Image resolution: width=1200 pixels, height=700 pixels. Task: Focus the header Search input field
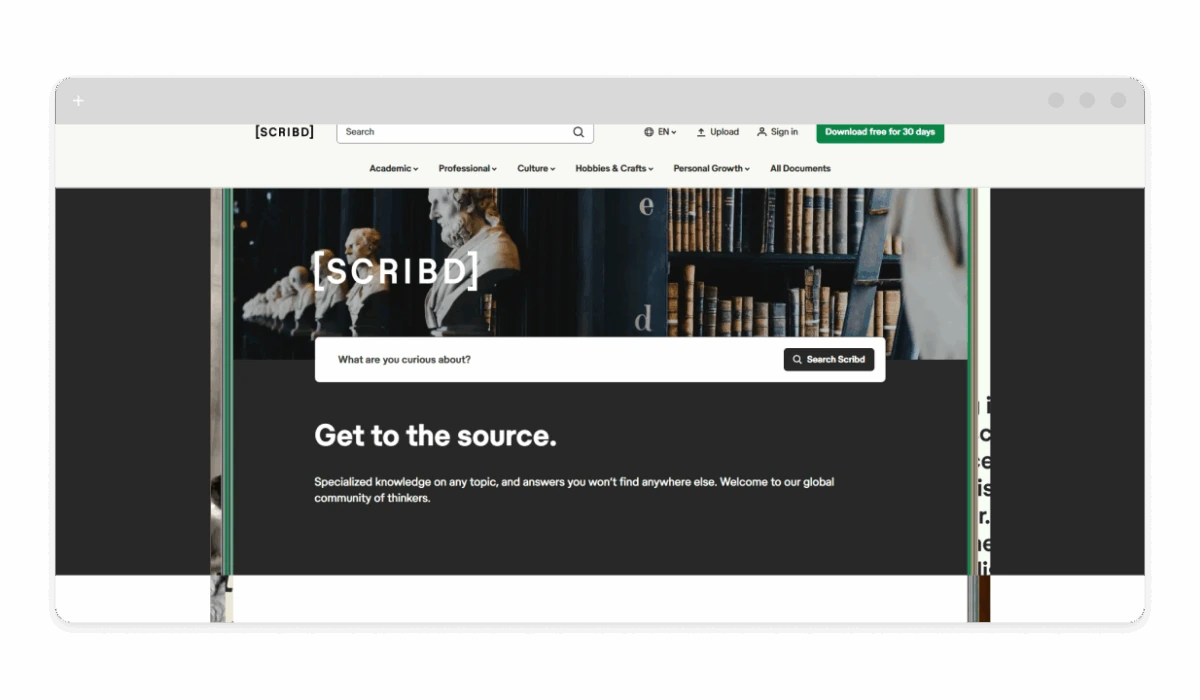coord(455,132)
